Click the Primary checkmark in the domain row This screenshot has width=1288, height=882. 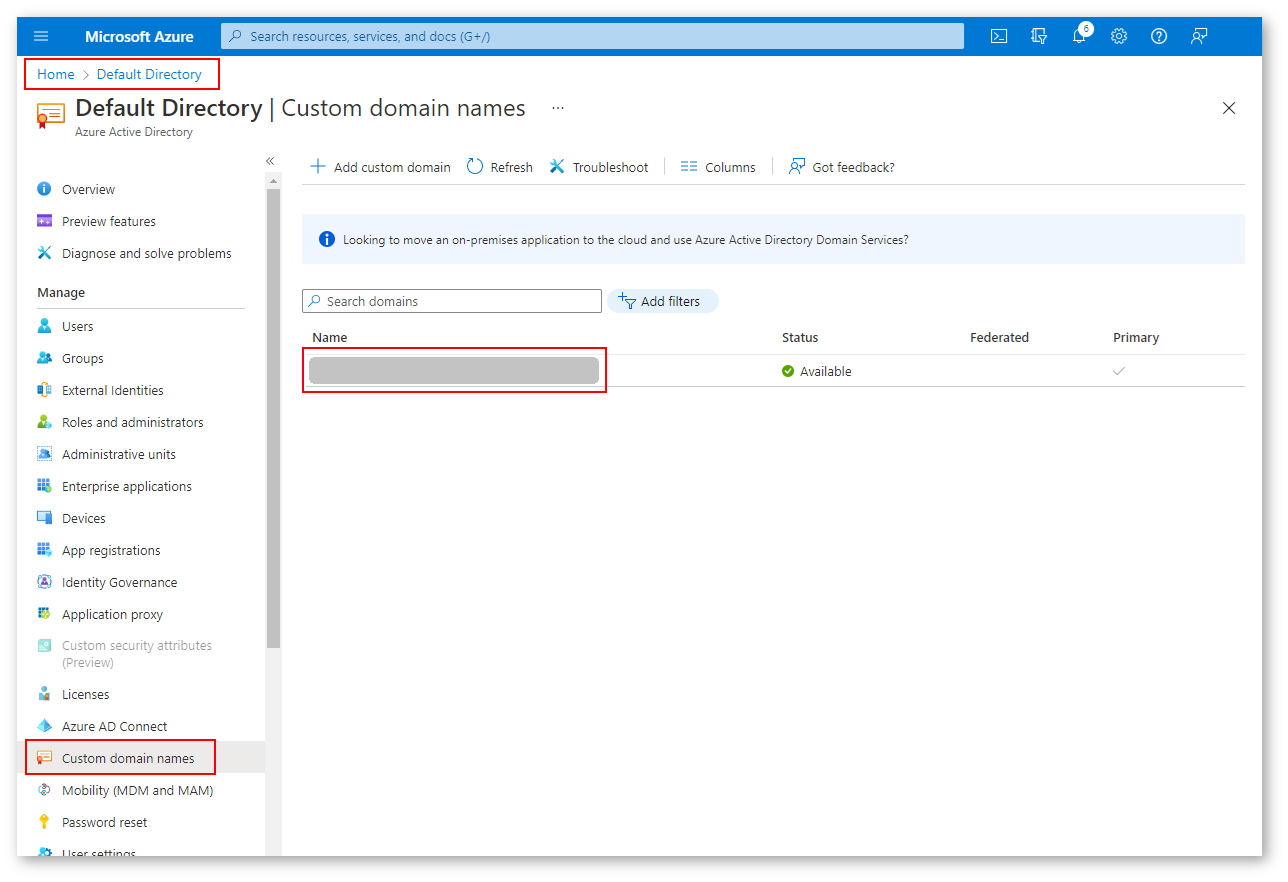coord(1119,371)
